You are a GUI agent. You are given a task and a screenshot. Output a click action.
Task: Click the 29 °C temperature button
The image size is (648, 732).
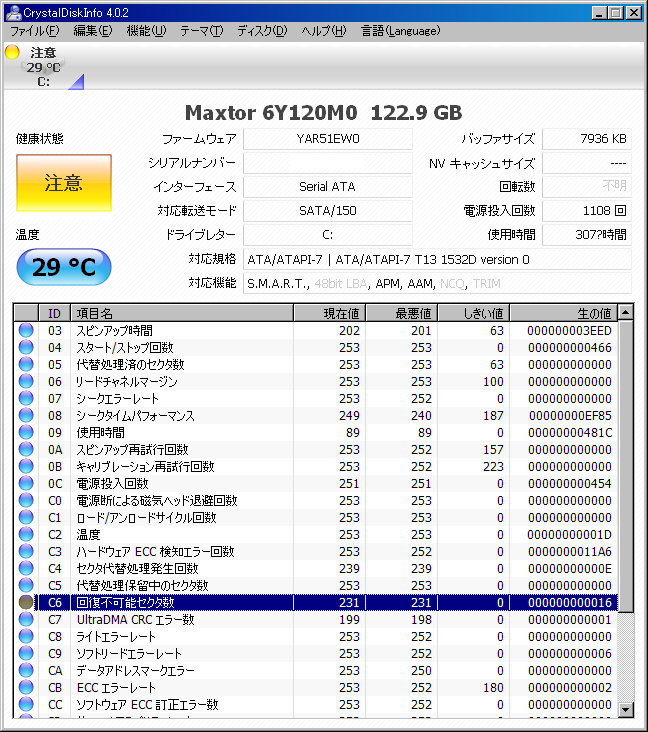coord(64,267)
